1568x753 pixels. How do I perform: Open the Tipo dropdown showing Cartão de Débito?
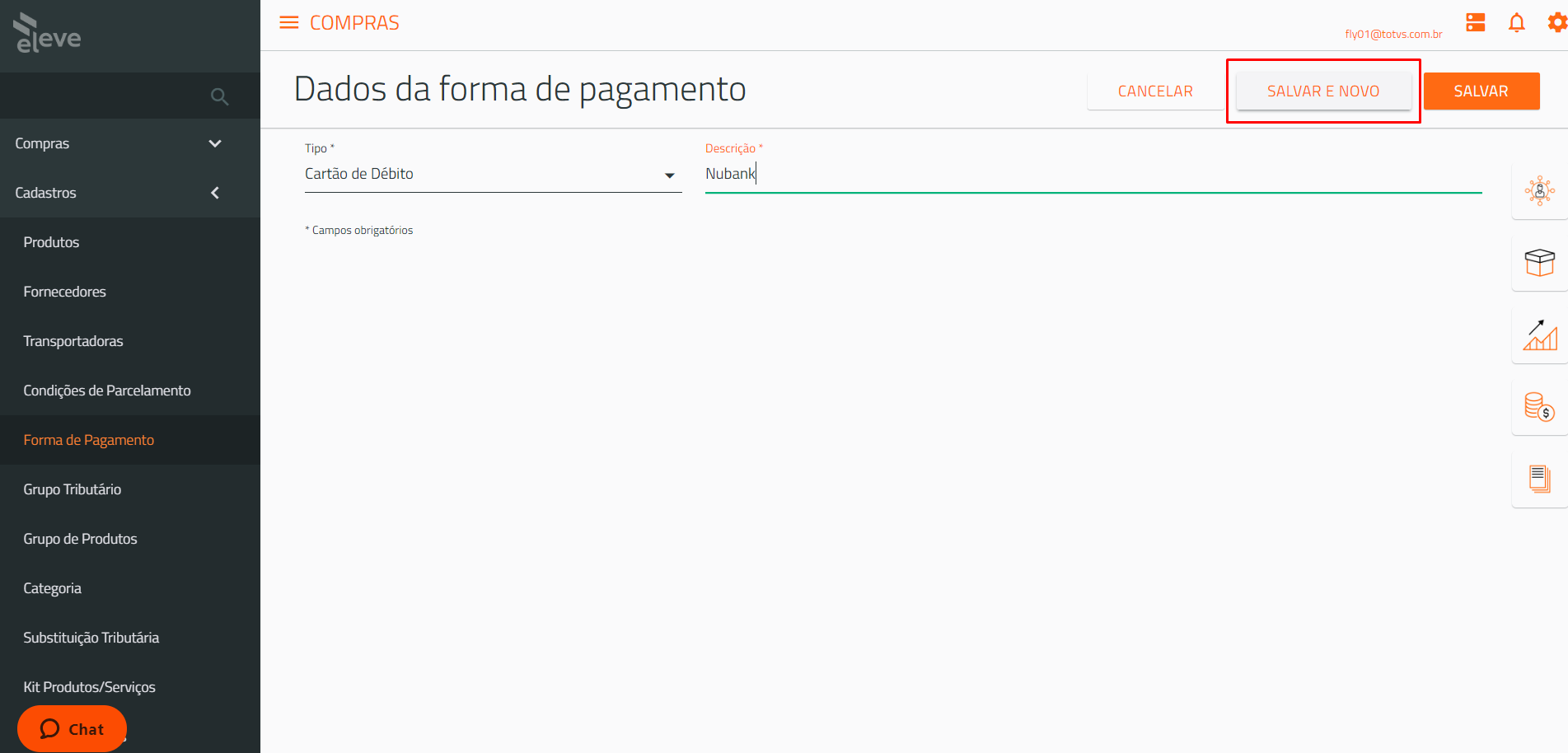click(493, 175)
